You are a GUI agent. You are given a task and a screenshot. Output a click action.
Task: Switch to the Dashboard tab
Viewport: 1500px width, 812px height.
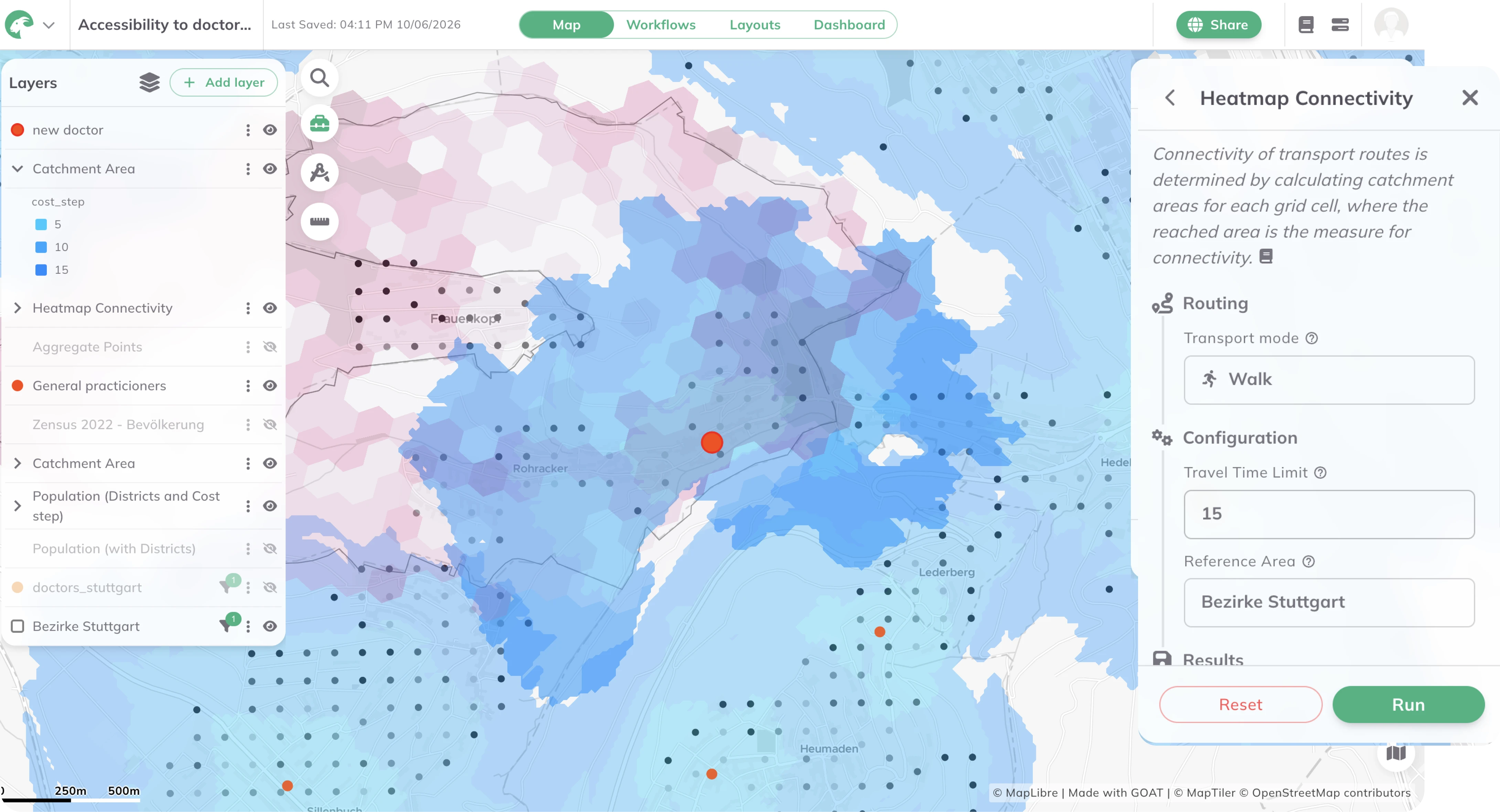[849, 24]
